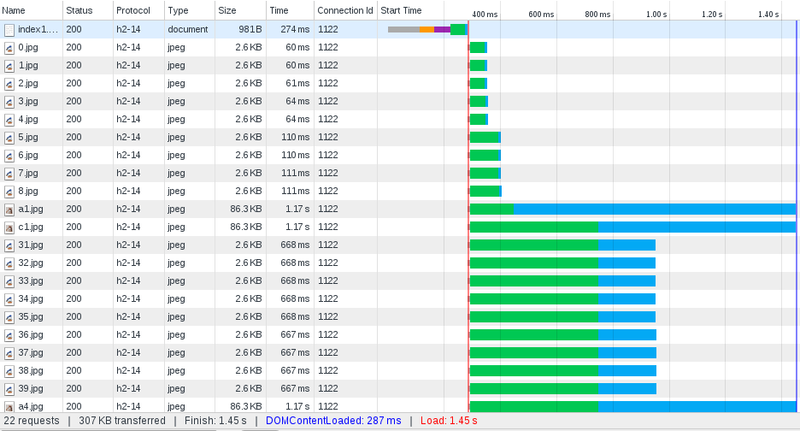Click the 307 KB transferred summary
This screenshot has width=800, height=431.
coord(122,421)
